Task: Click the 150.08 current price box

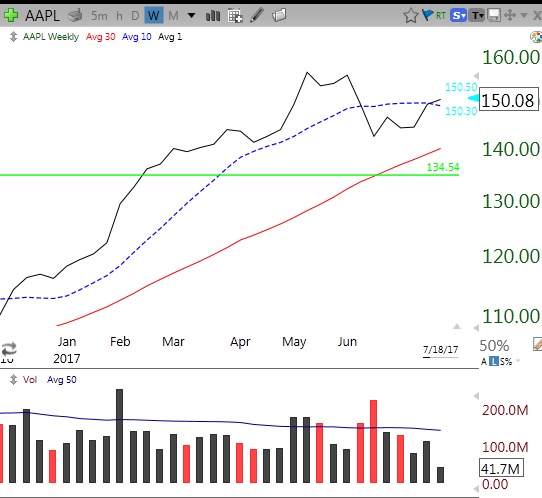Action: 508,100
